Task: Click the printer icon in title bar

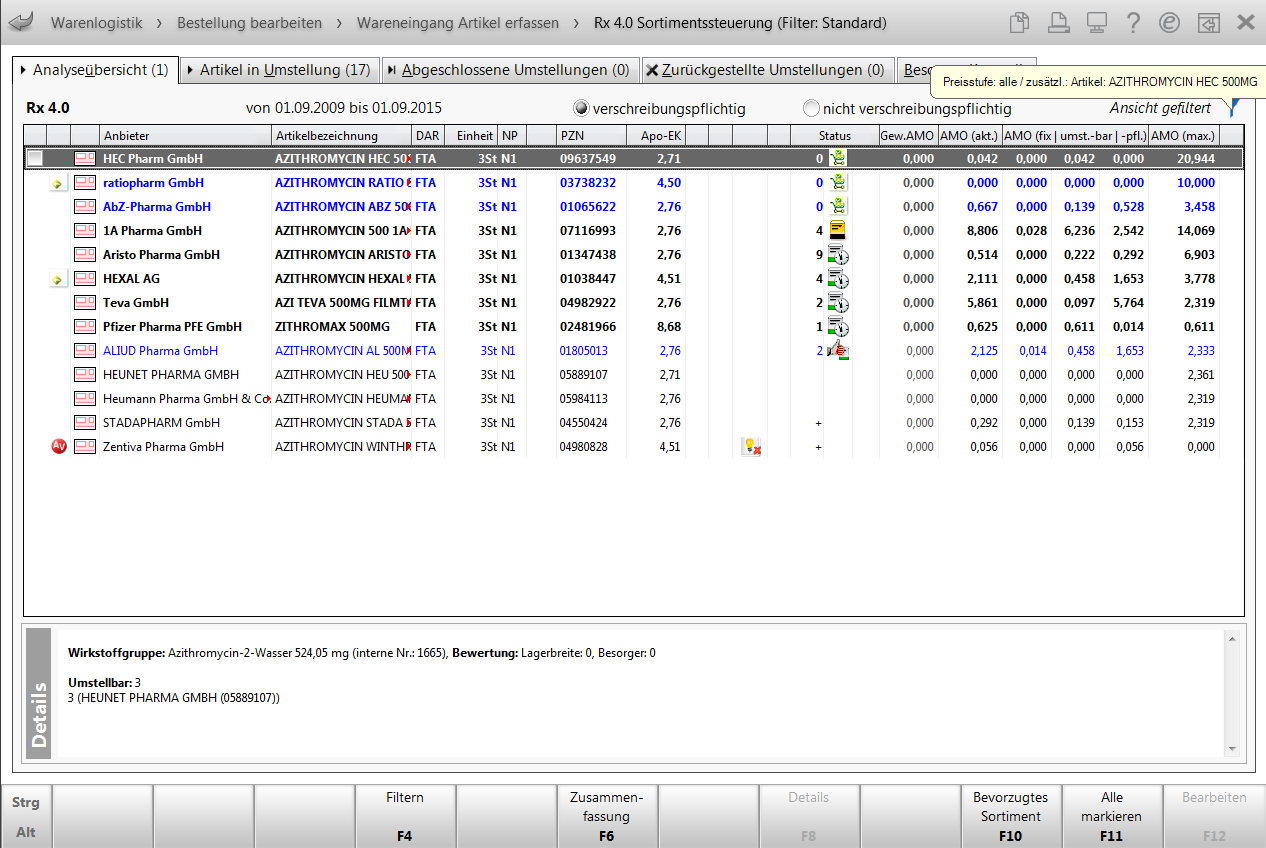Action: click(1058, 22)
